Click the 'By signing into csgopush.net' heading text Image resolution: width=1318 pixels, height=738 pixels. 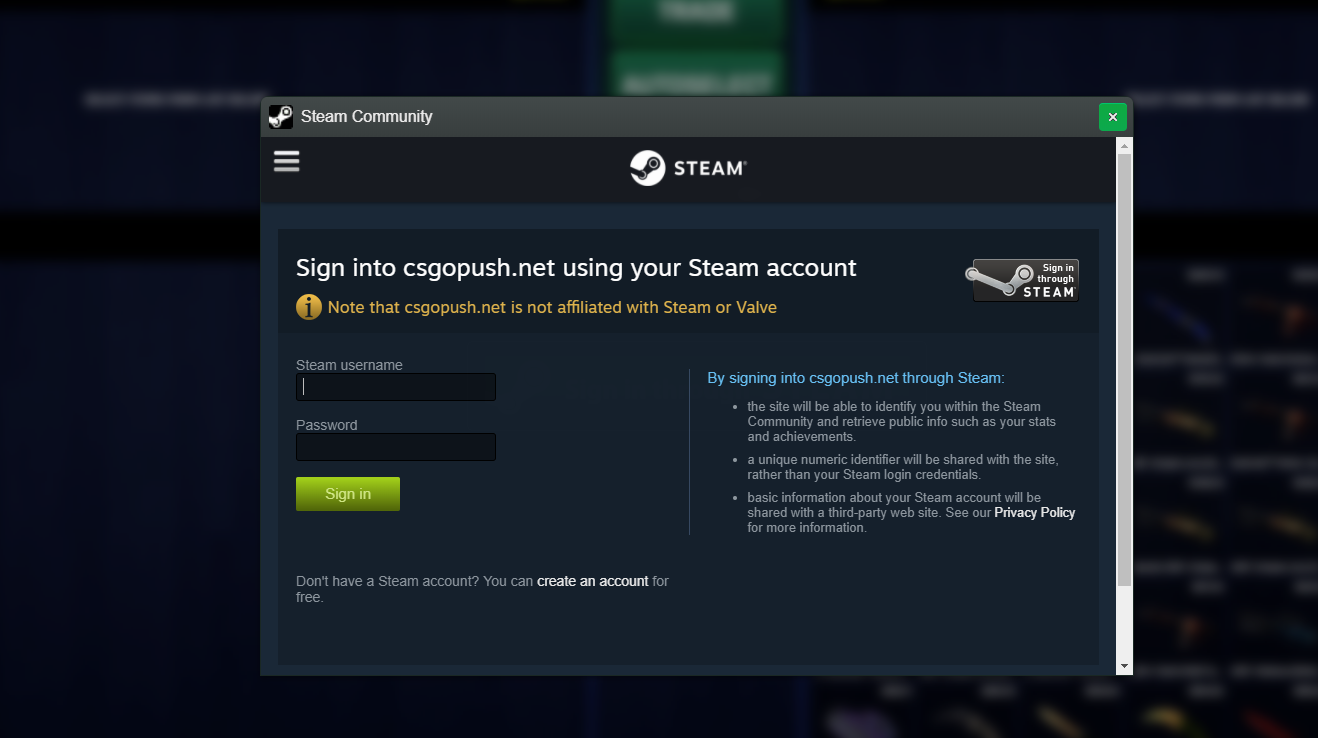856,378
